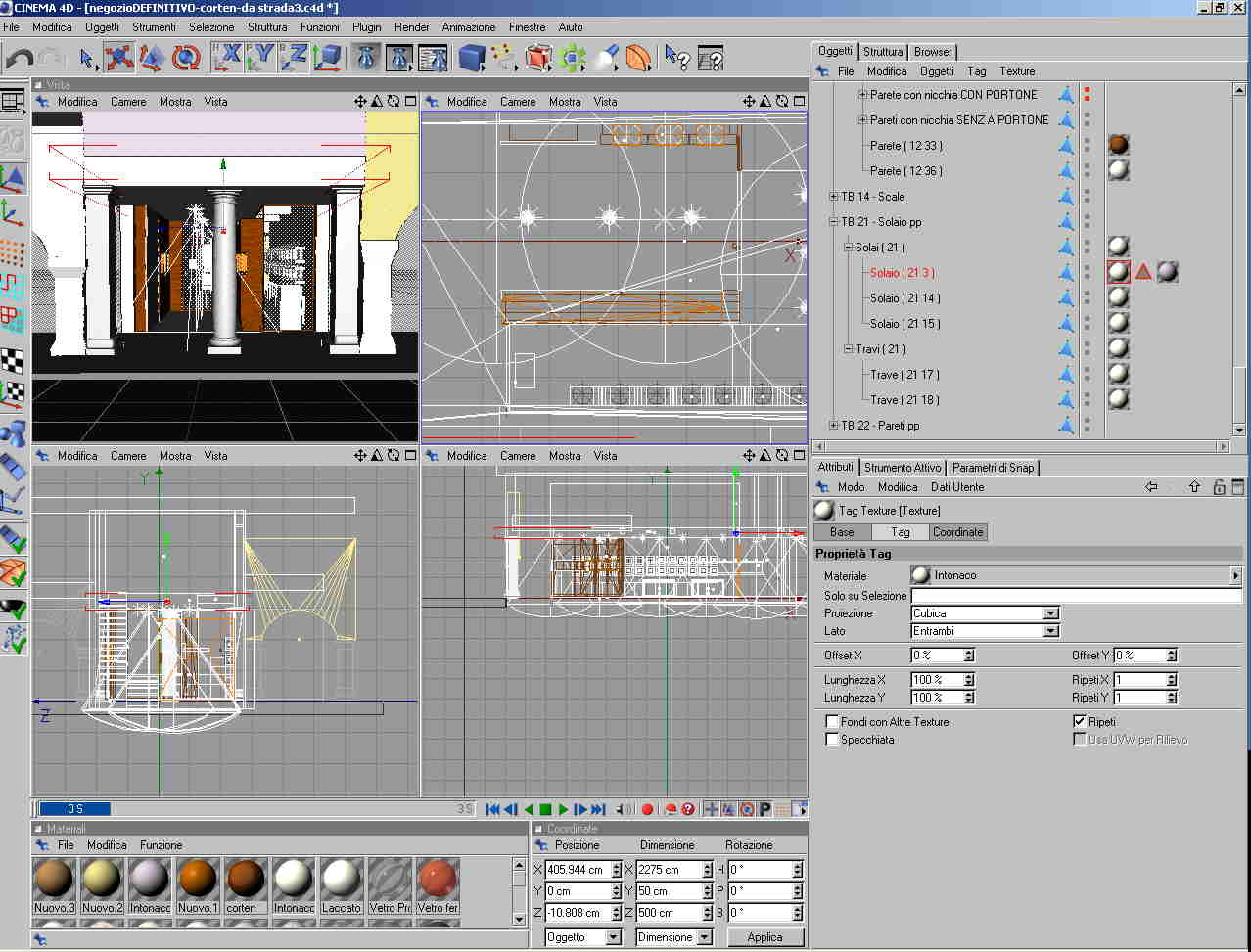Enable the Specchiata checkbox
The image size is (1251, 952).
point(833,740)
